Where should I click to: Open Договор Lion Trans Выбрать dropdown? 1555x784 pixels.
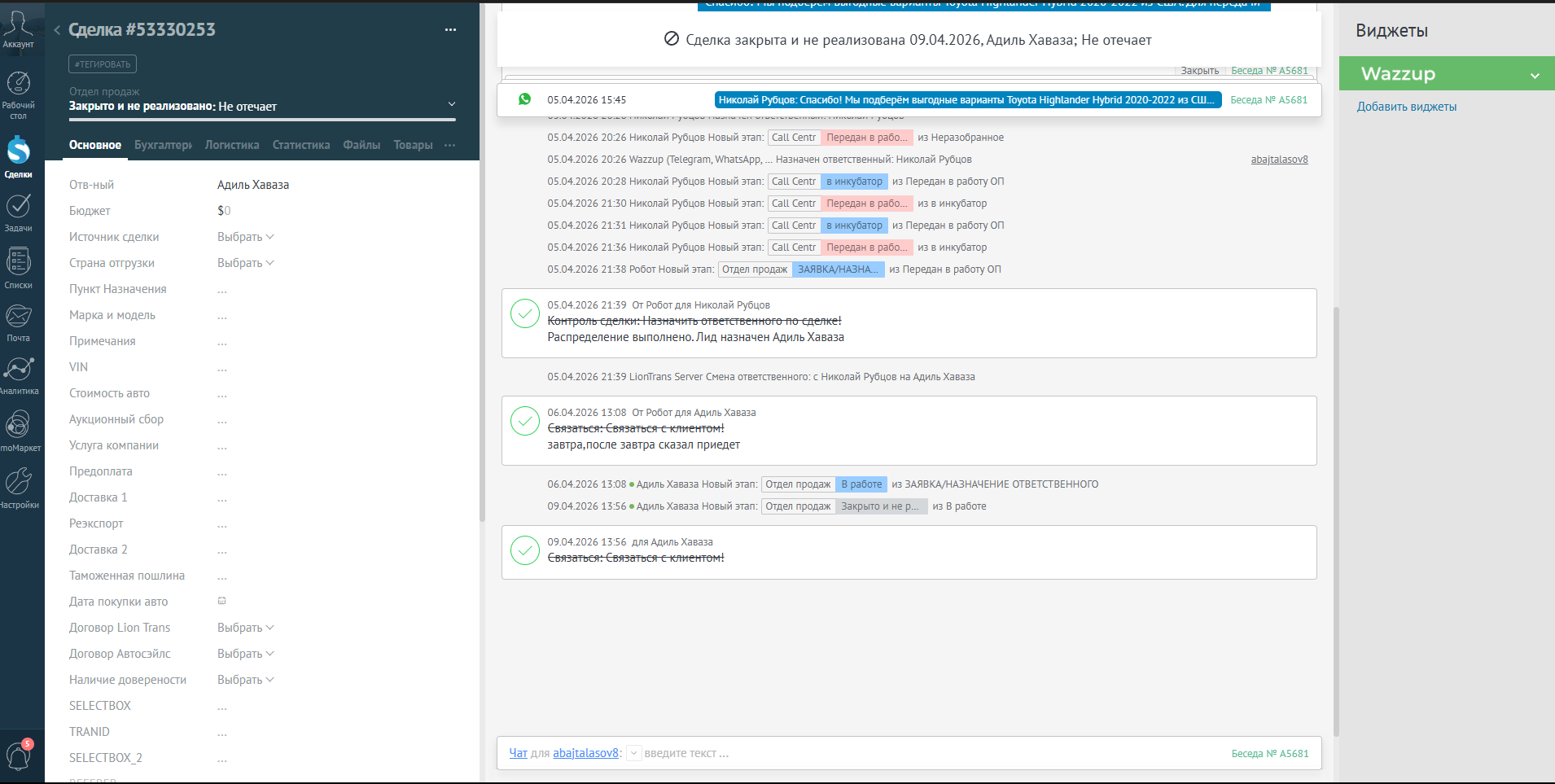pos(245,628)
